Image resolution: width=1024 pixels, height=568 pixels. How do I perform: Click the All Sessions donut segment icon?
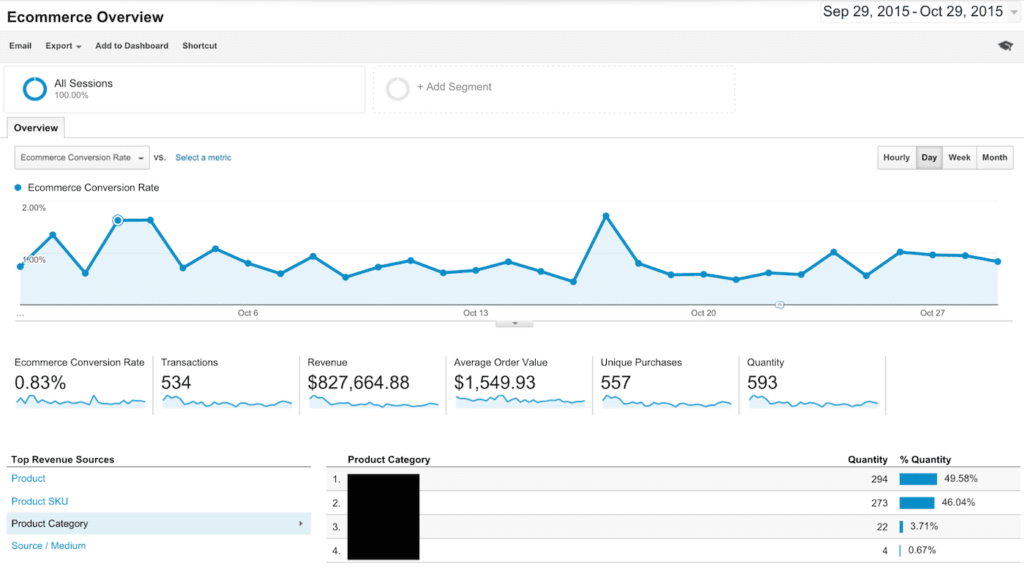click(35, 89)
